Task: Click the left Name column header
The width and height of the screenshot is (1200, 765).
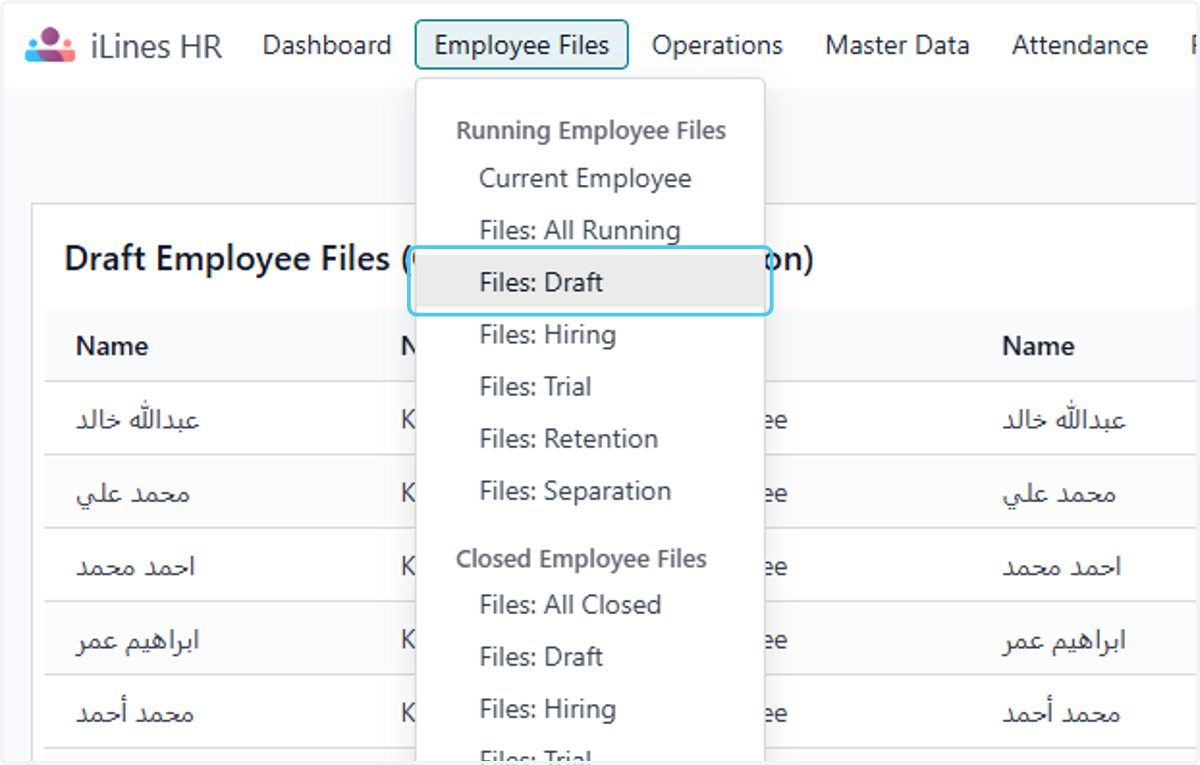Action: coord(112,346)
